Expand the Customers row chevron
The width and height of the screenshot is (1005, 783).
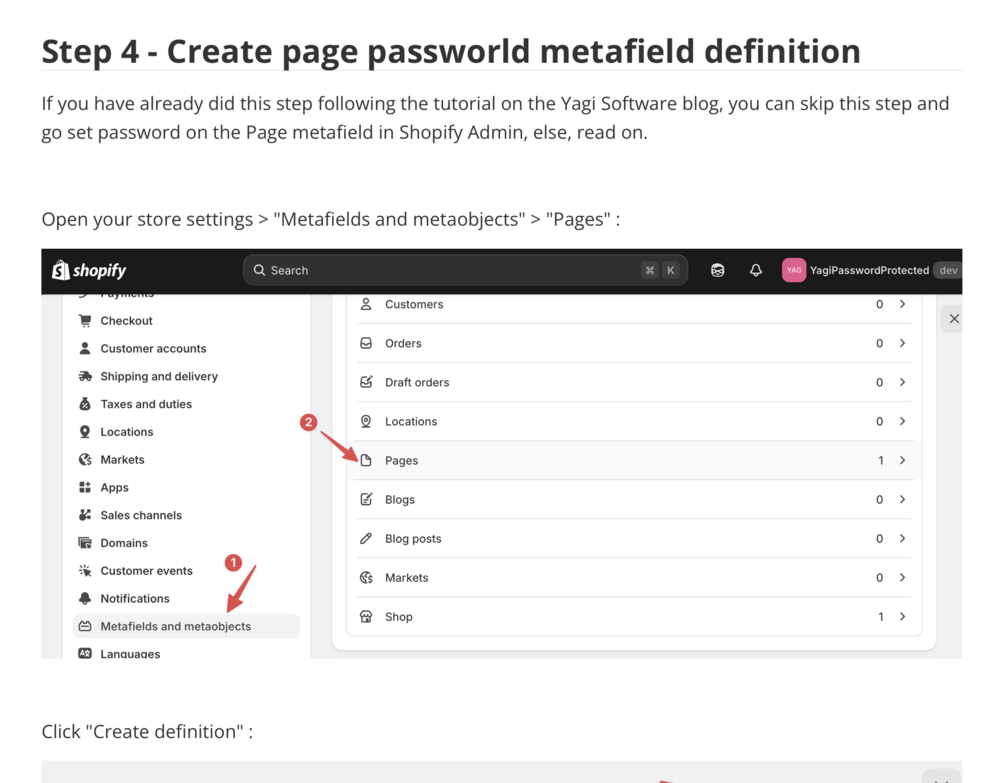(x=902, y=304)
